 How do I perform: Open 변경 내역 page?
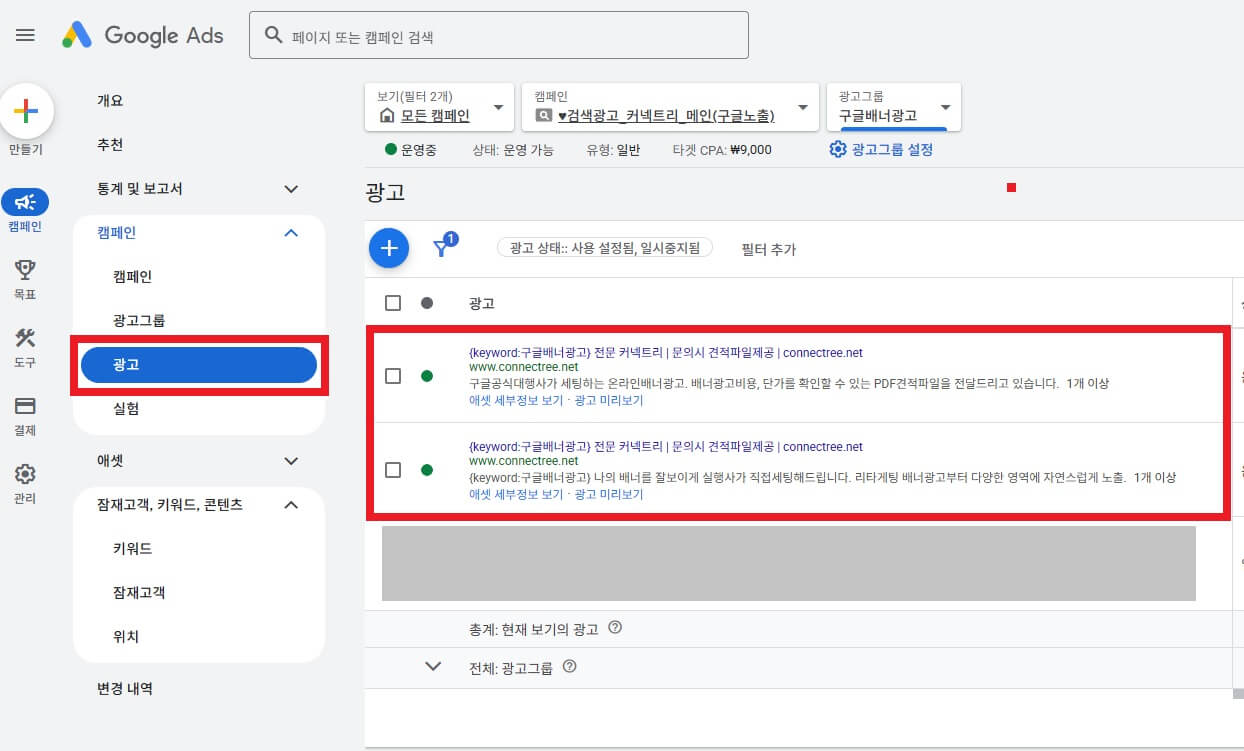125,689
